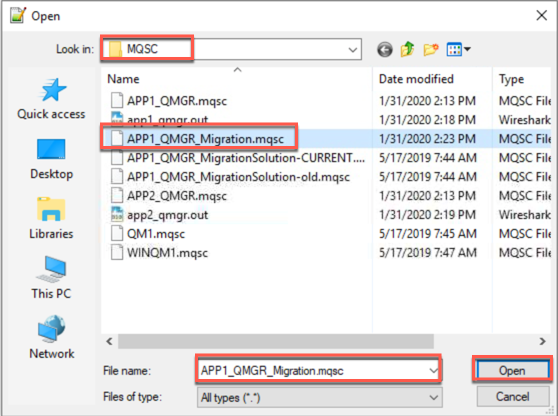
Task: Go back to last folder visited
Action: point(385,49)
